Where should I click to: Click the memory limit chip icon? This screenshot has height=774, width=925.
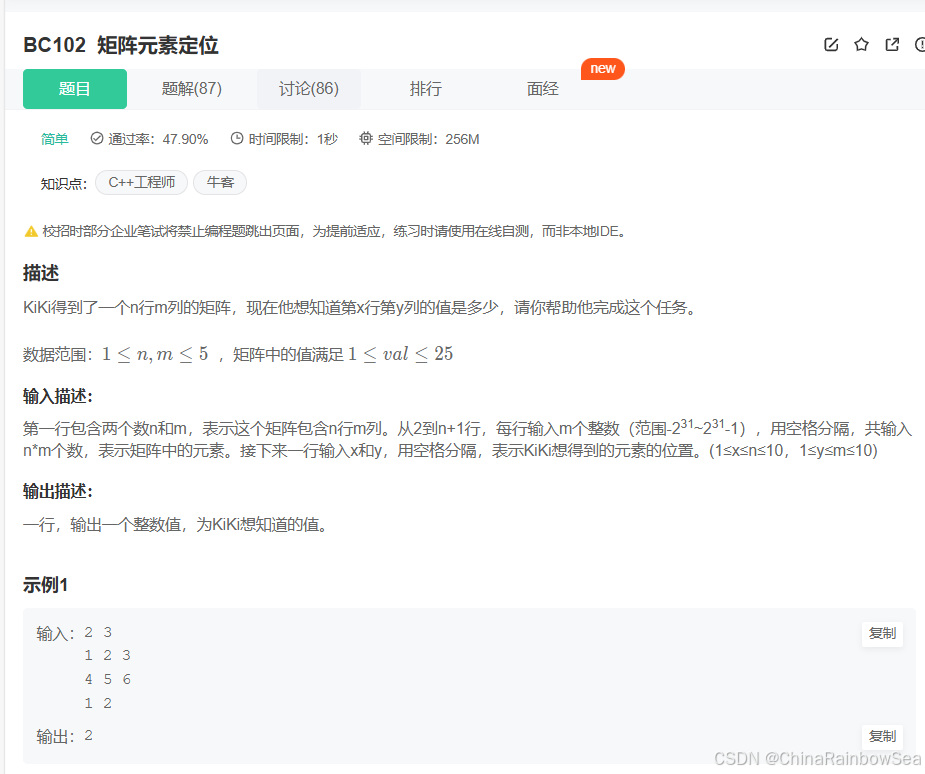tap(366, 139)
